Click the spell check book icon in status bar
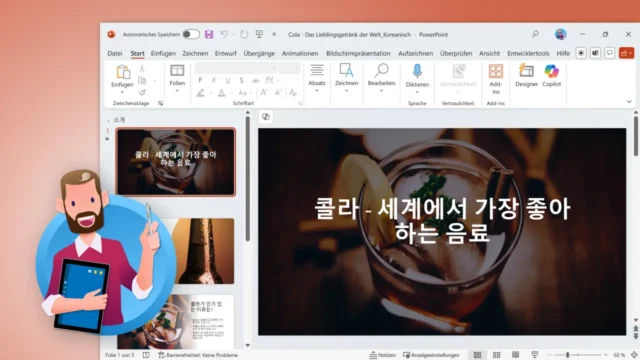Screen dimensions: 640x360 pos(146,355)
